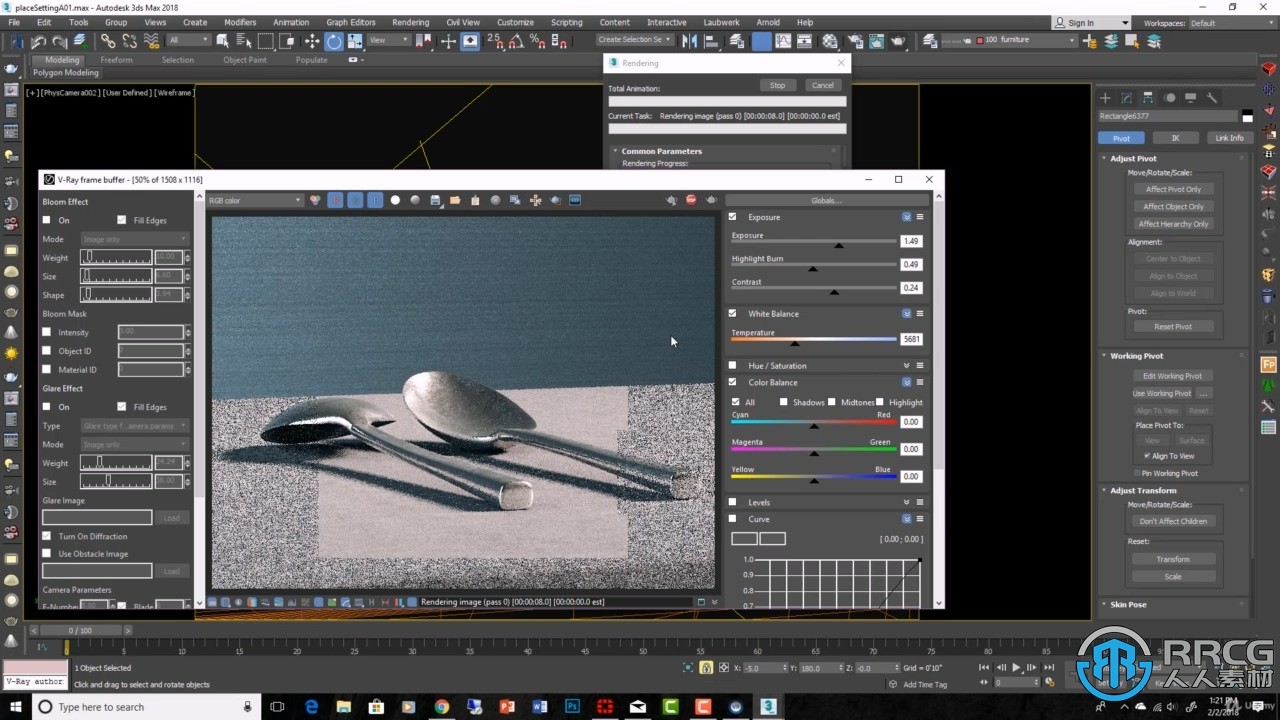The width and height of the screenshot is (1280, 720).
Task: Toggle Turn On Diffraction checkbox
Action: point(46,536)
